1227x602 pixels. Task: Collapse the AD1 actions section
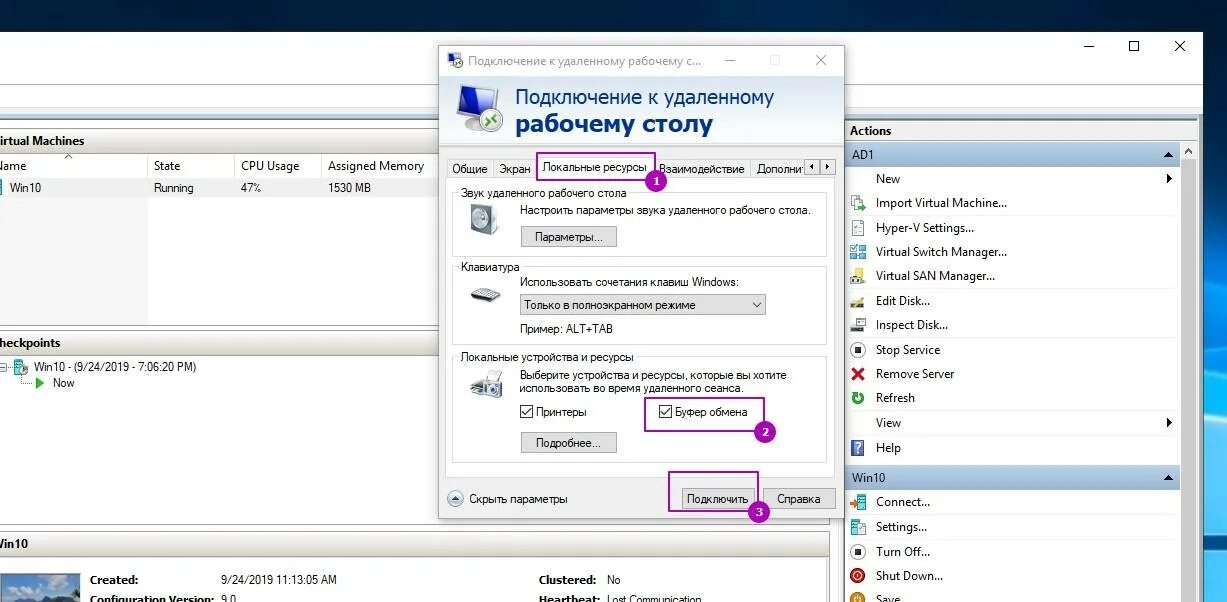1168,154
